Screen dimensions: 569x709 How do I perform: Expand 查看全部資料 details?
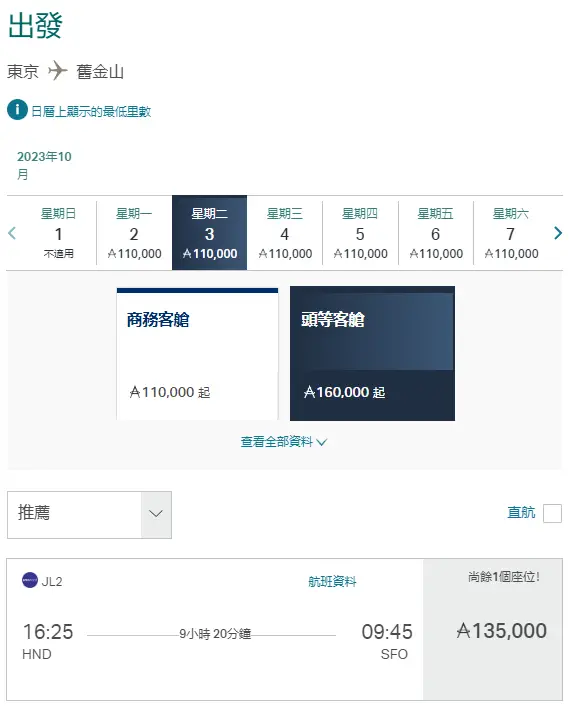click(284, 442)
